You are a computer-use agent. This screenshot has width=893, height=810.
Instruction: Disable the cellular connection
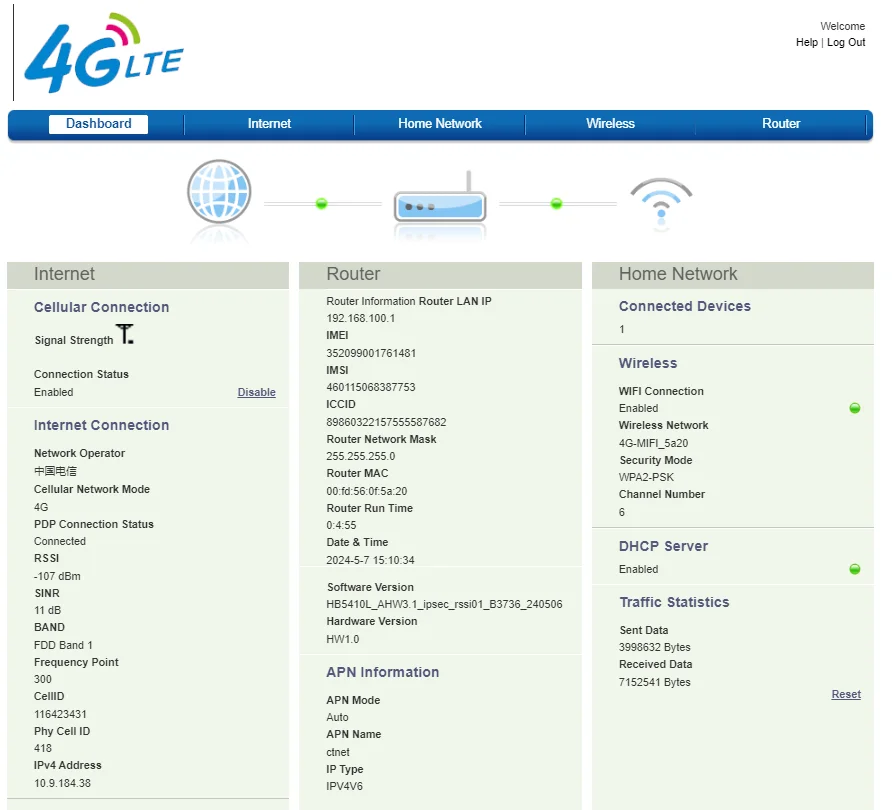(256, 392)
